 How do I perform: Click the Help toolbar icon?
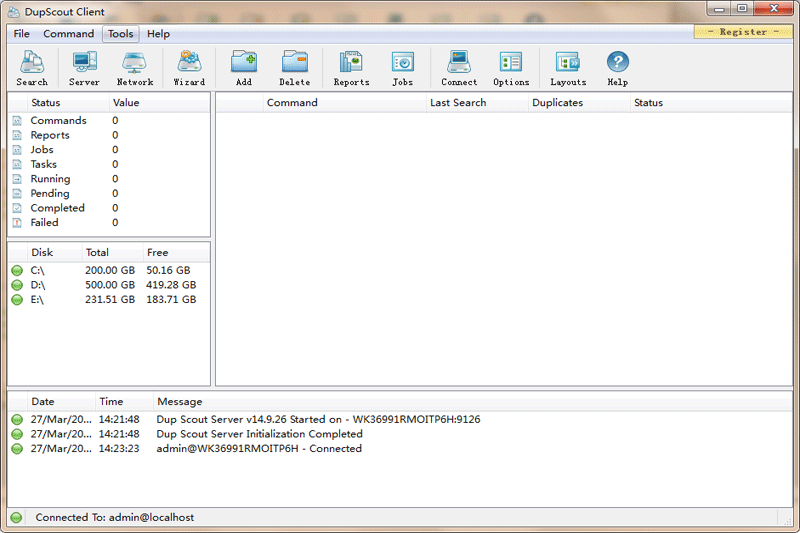617,68
